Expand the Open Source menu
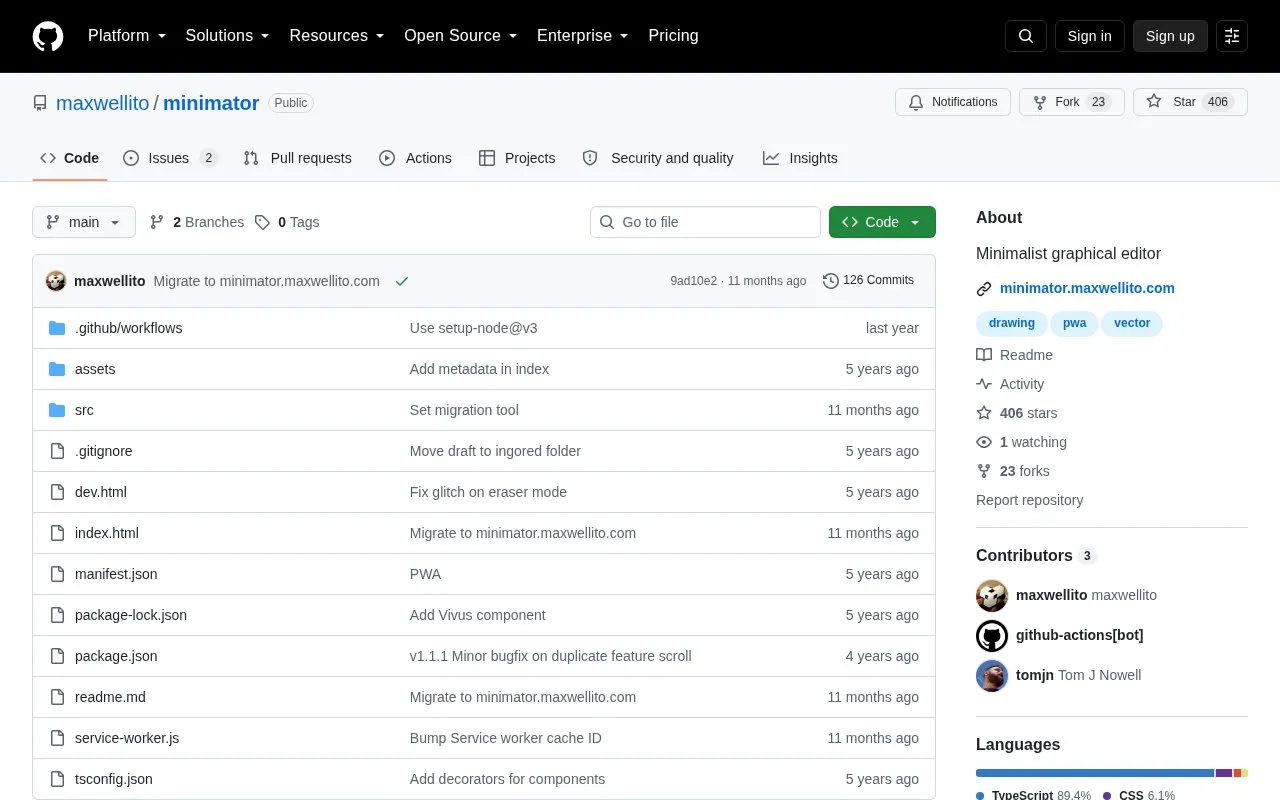1280x800 pixels. click(x=461, y=36)
